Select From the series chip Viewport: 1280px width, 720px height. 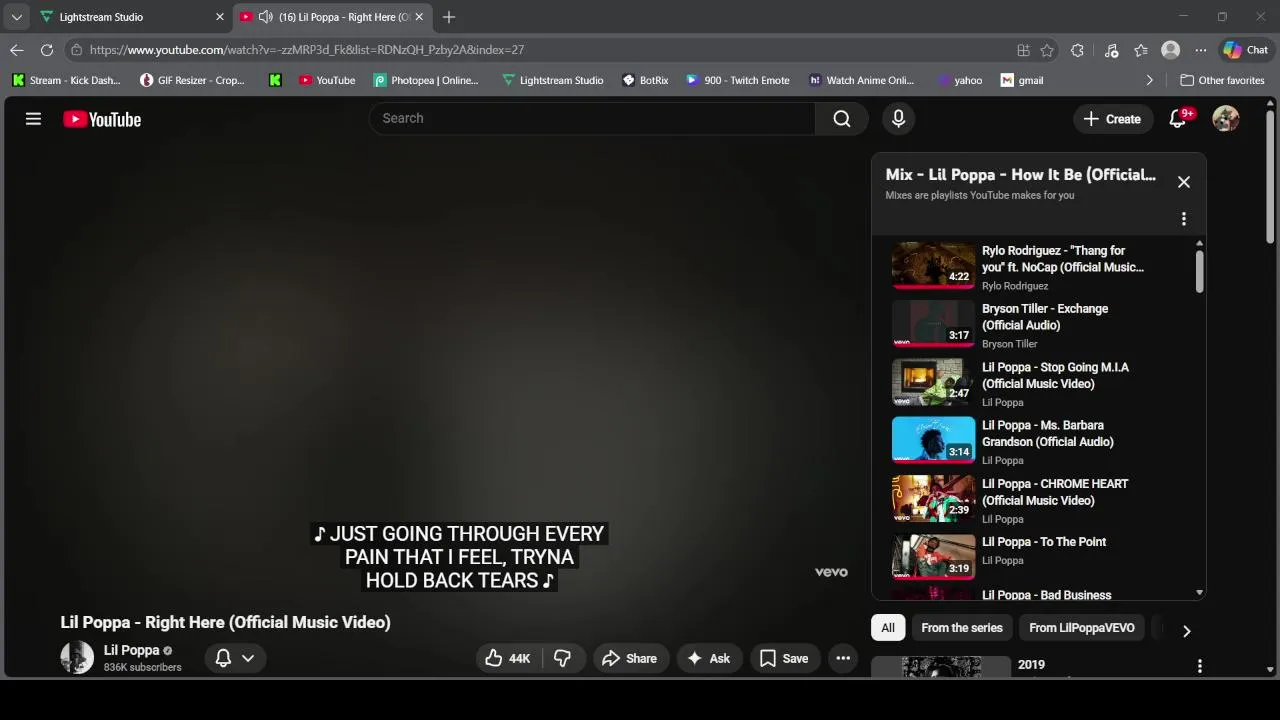coord(962,628)
